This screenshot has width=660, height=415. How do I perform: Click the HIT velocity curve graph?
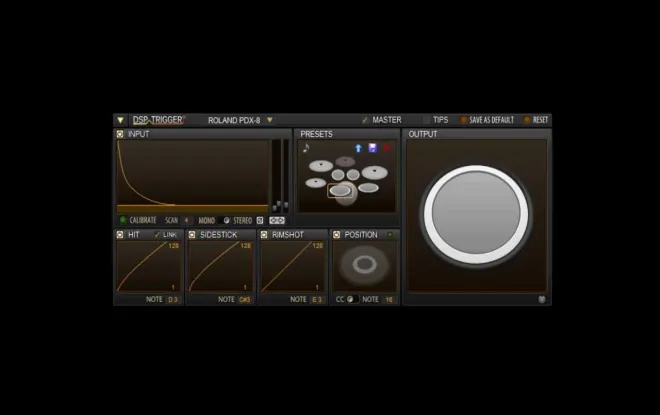pos(149,266)
